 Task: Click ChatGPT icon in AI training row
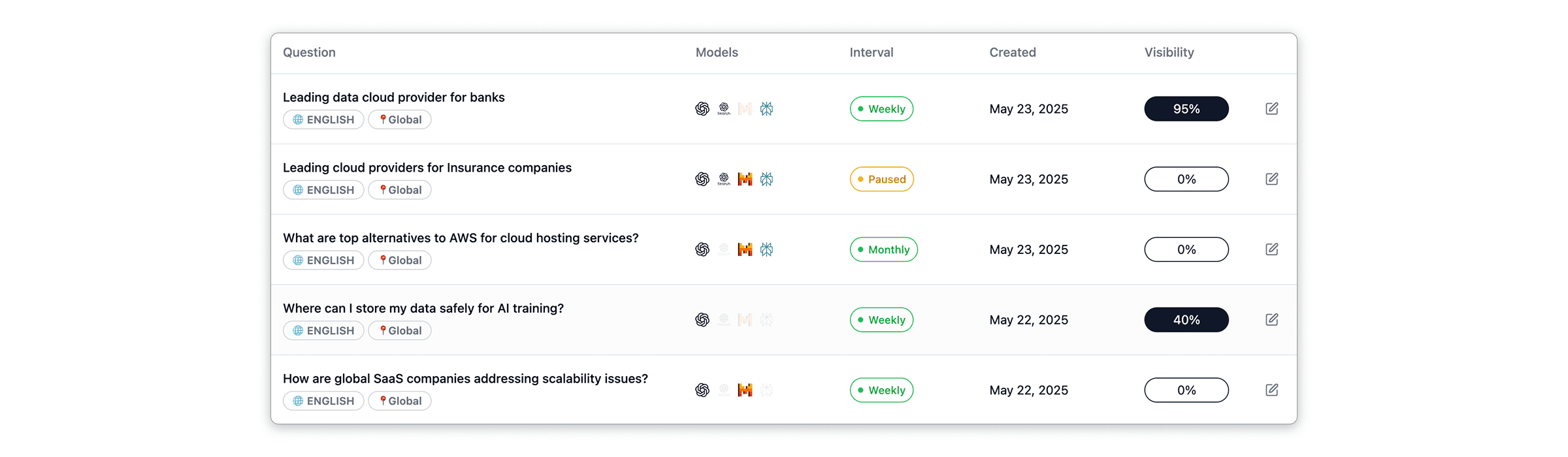click(x=702, y=320)
